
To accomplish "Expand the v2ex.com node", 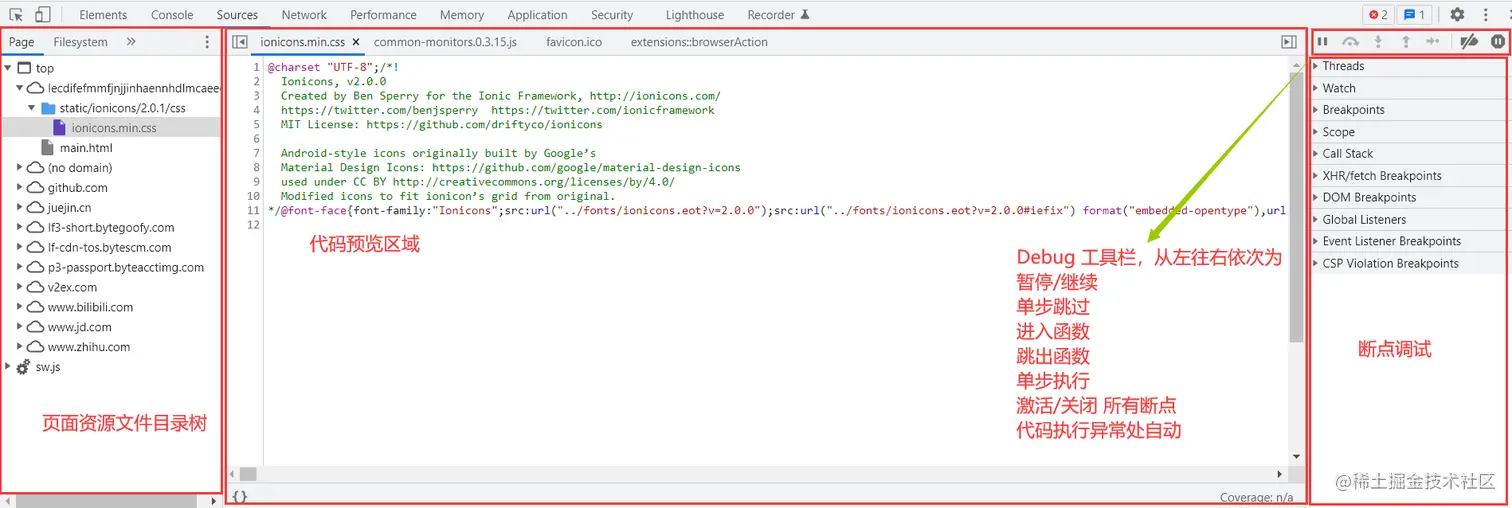I will pyautogui.click(x=20, y=287).
